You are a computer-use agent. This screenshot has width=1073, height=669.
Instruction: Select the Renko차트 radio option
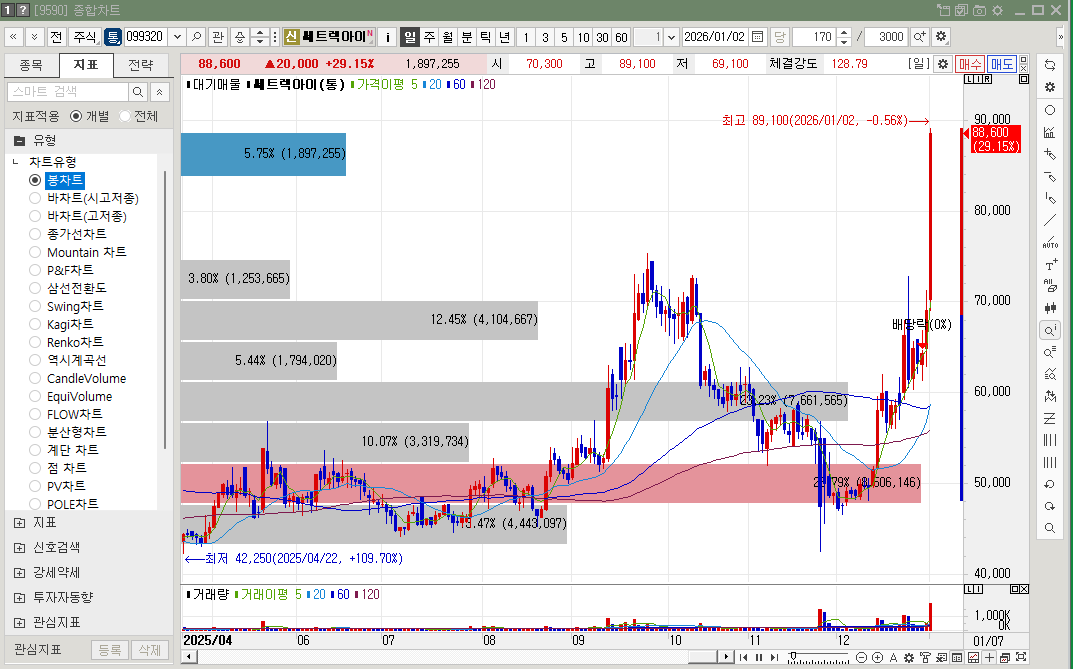coord(35,342)
